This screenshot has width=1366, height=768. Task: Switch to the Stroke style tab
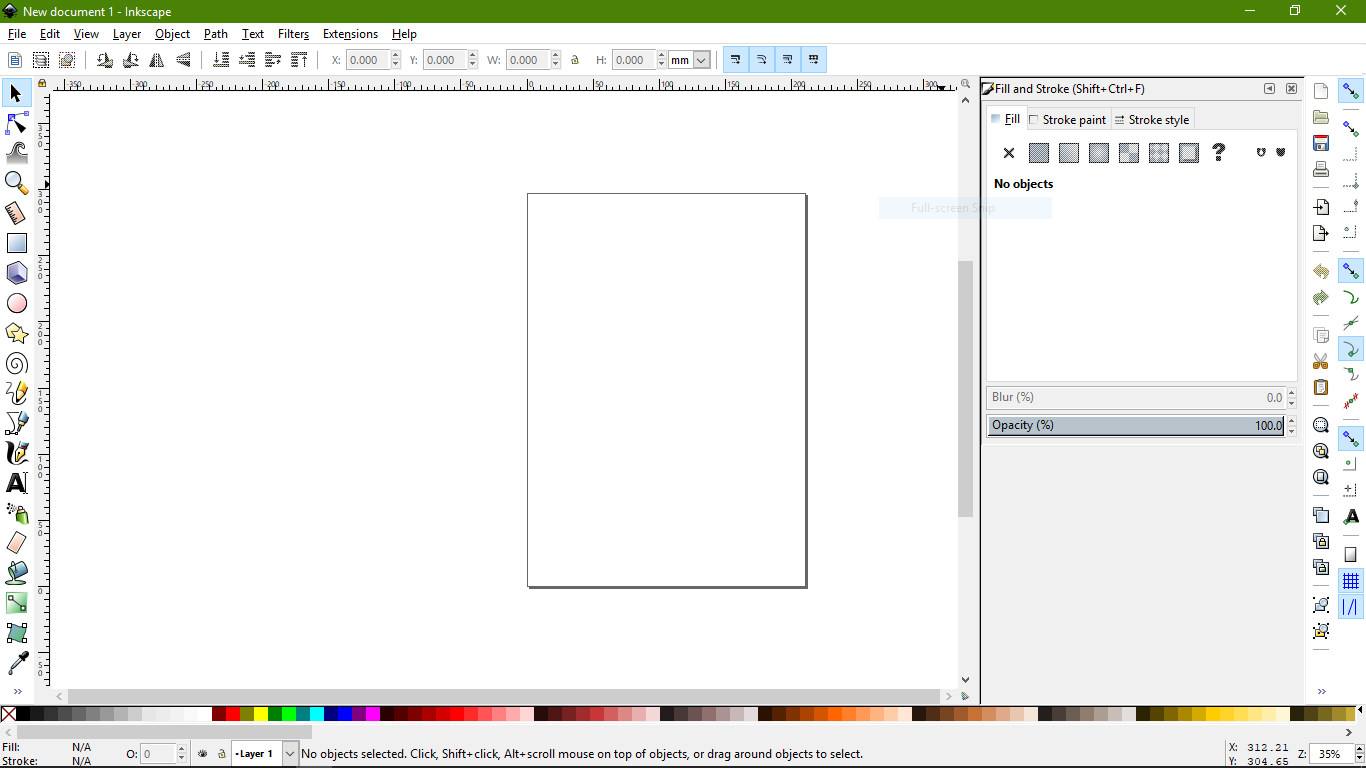[1152, 120]
